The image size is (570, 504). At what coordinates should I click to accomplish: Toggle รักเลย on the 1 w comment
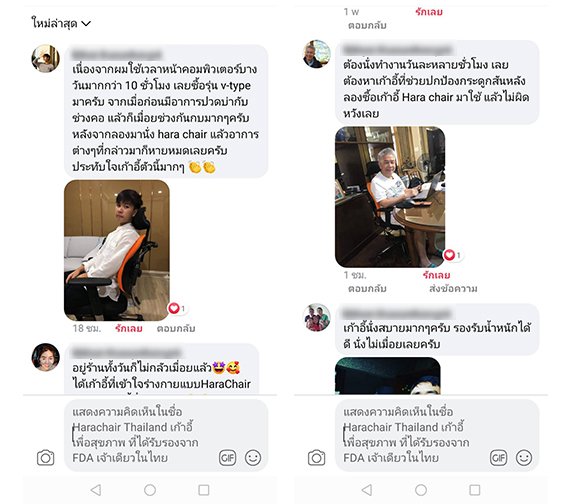(429, 12)
